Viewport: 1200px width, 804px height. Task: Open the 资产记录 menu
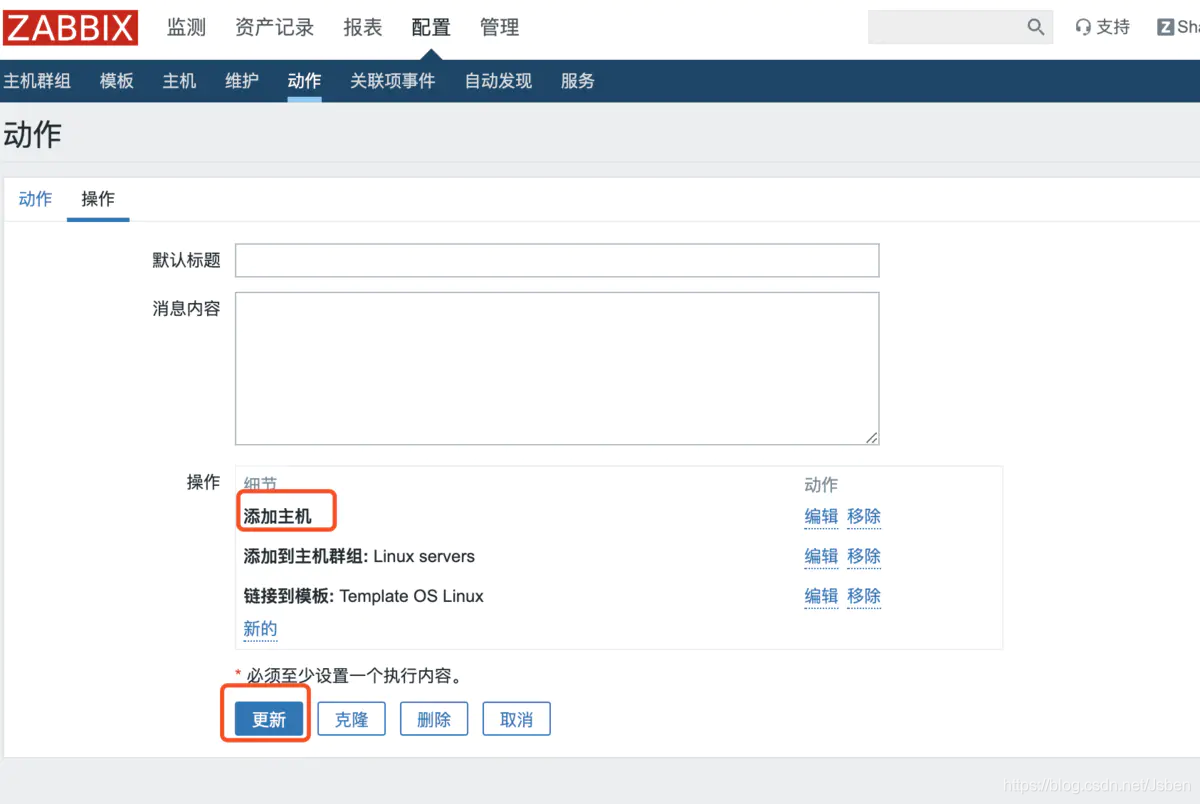point(274,27)
